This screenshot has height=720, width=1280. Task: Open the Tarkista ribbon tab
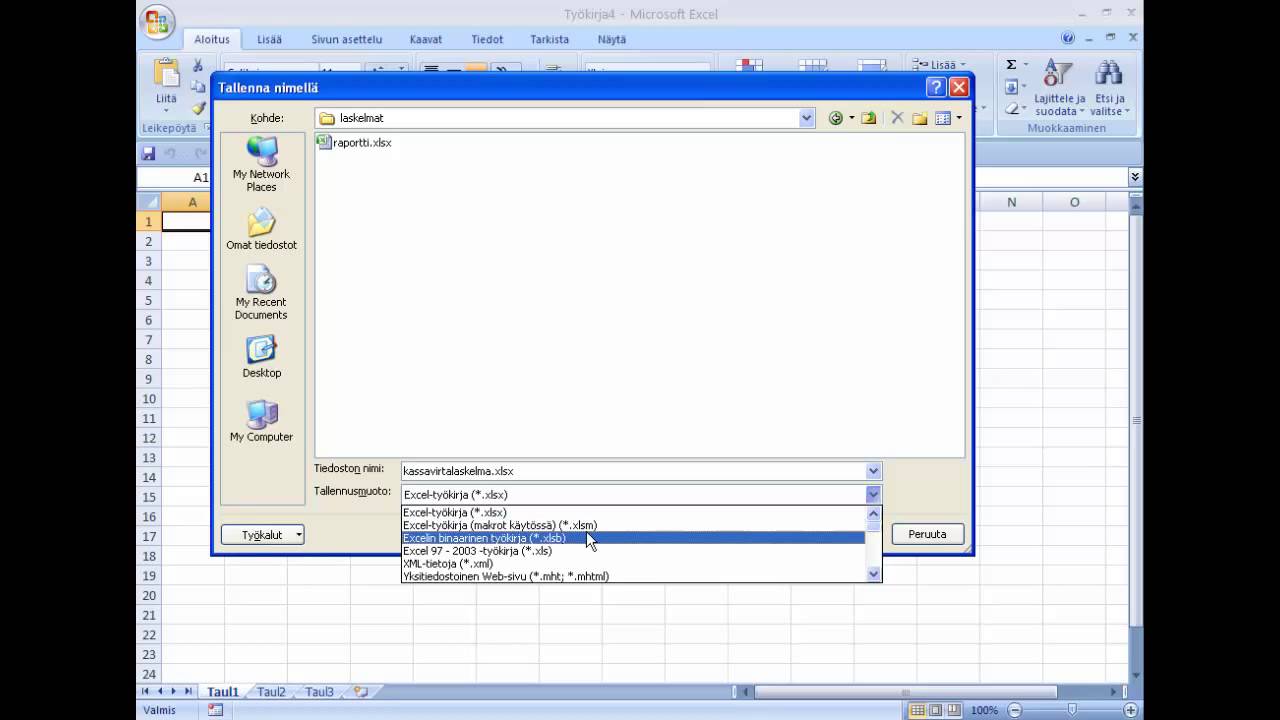click(550, 39)
